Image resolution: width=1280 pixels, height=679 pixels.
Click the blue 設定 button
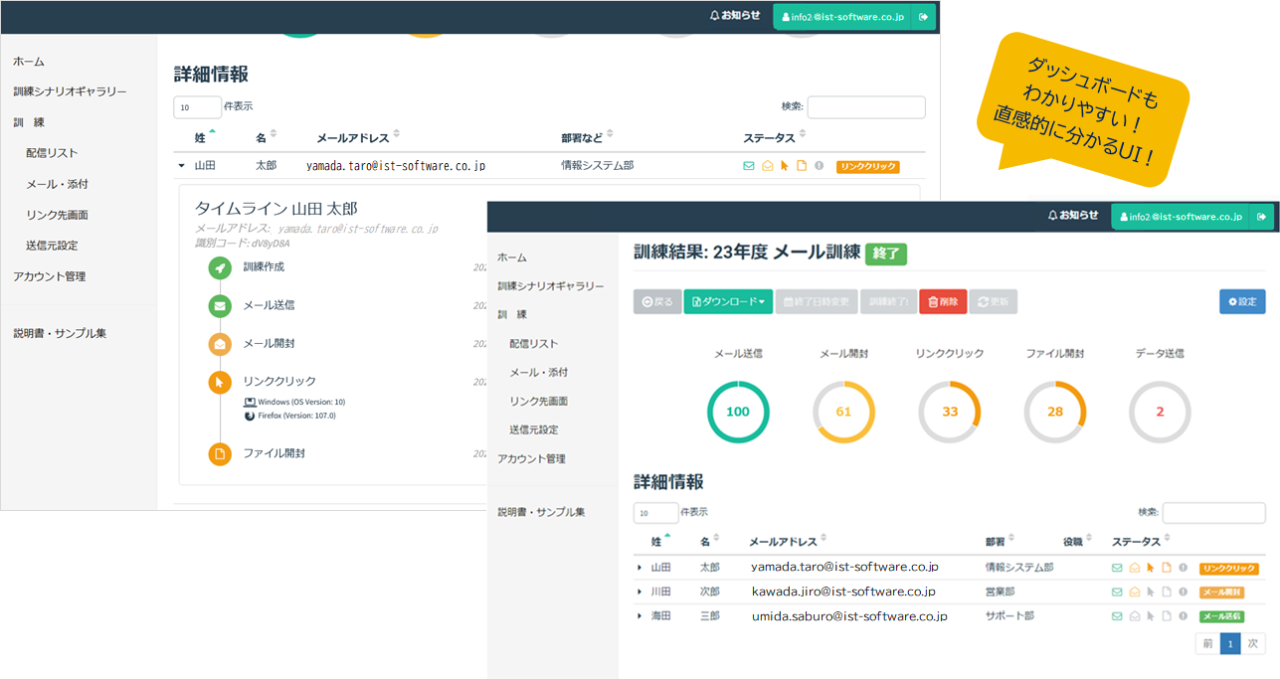(x=1242, y=301)
